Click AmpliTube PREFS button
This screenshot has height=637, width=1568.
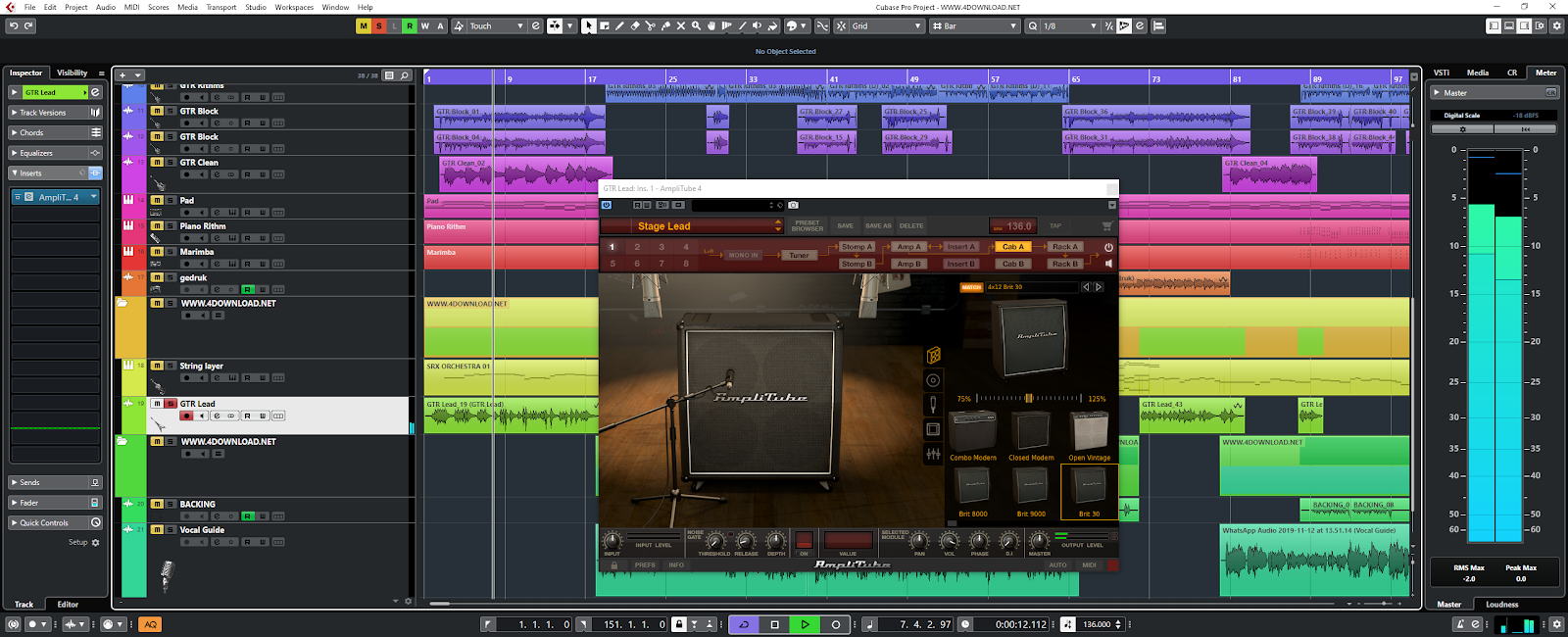coord(645,564)
